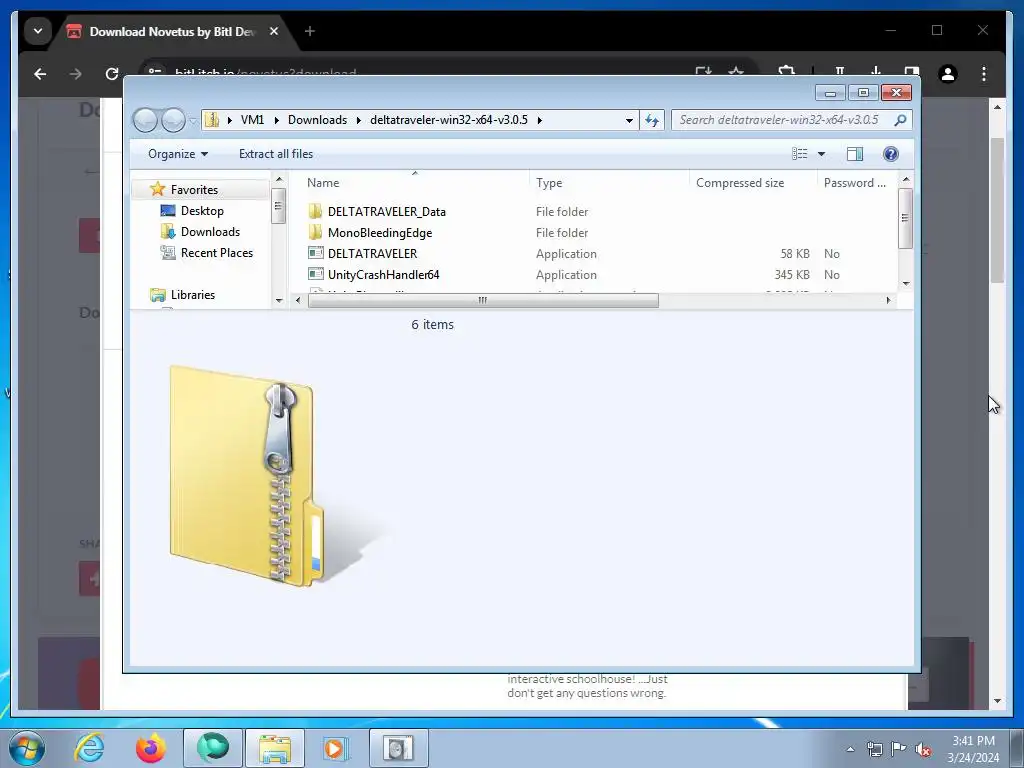
Task: Open the Chrome three-dot menu
Action: [x=984, y=74]
